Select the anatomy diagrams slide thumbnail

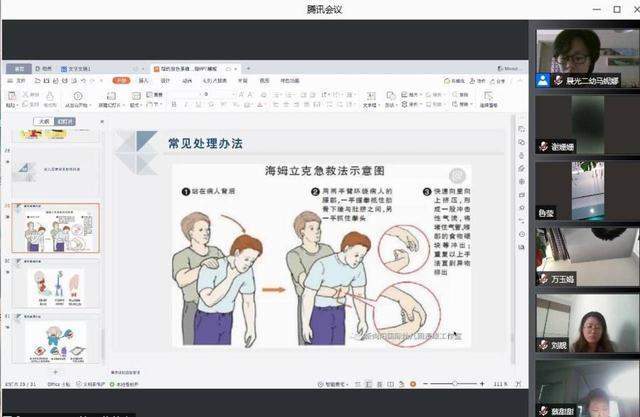[x=56, y=284]
